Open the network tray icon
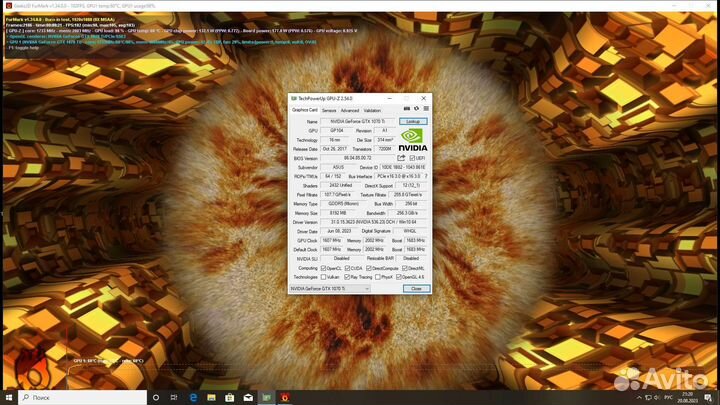Image resolution: width=720 pixels, height=405 pixels. coord(648,398)
